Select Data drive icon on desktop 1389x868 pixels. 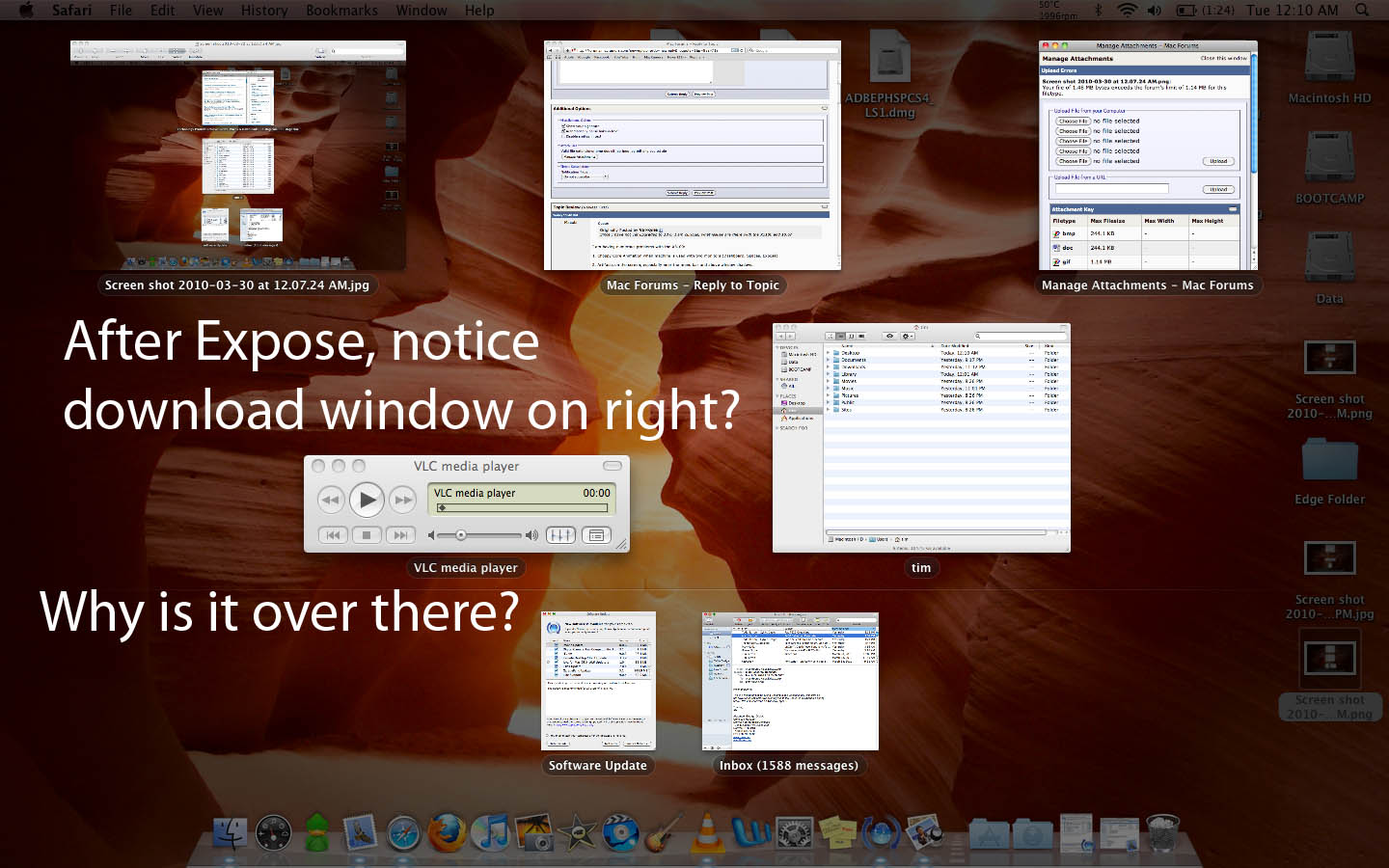1329,268
